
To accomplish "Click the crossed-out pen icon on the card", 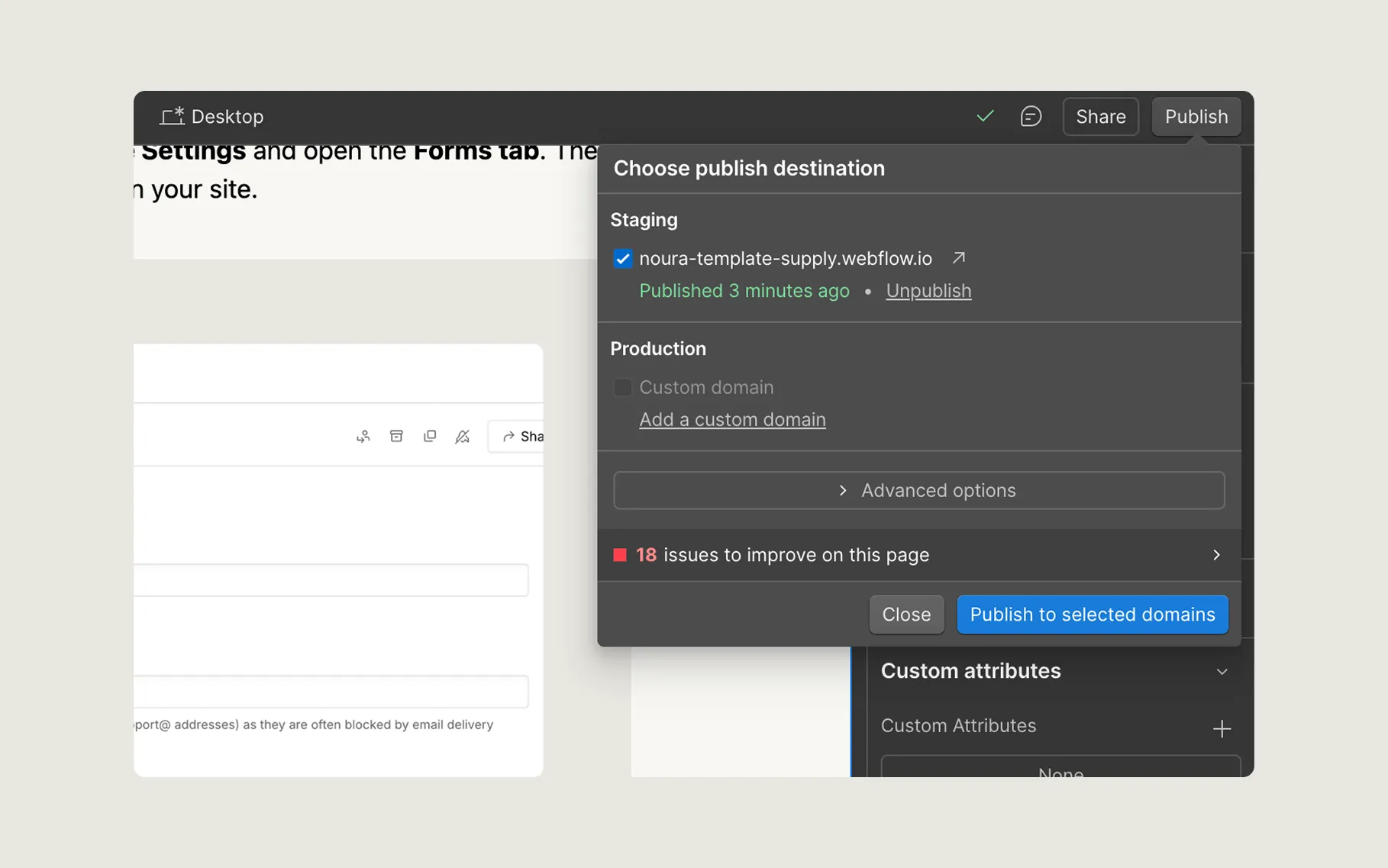I will pos(463,436).
